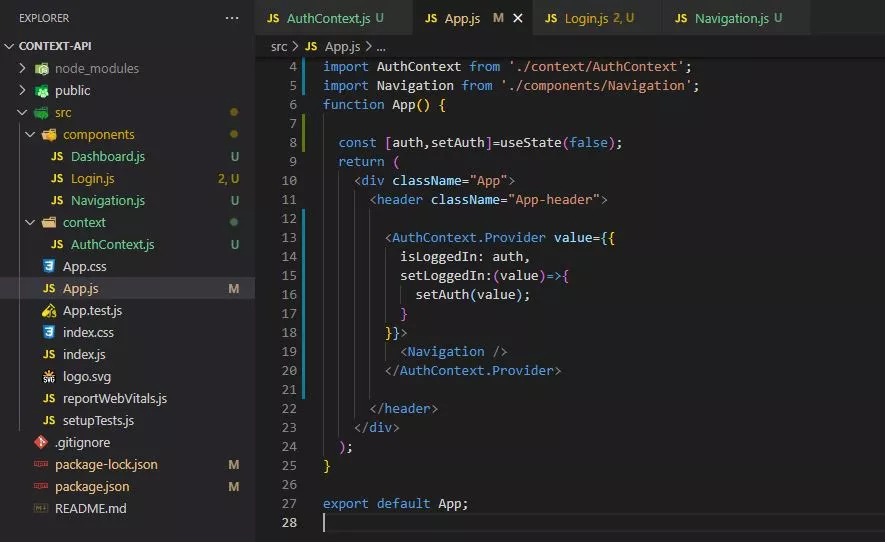Click the JS icon in the breadcrumb
The height and width of the screenshot is (542, 885).
(311, 46)
